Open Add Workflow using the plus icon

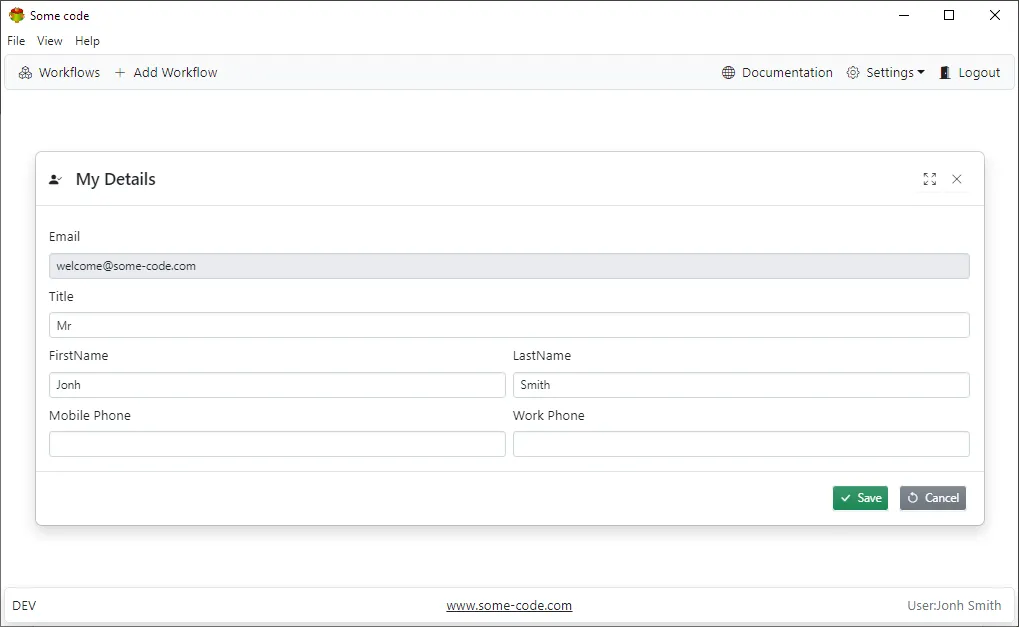[x=119, y=72]
